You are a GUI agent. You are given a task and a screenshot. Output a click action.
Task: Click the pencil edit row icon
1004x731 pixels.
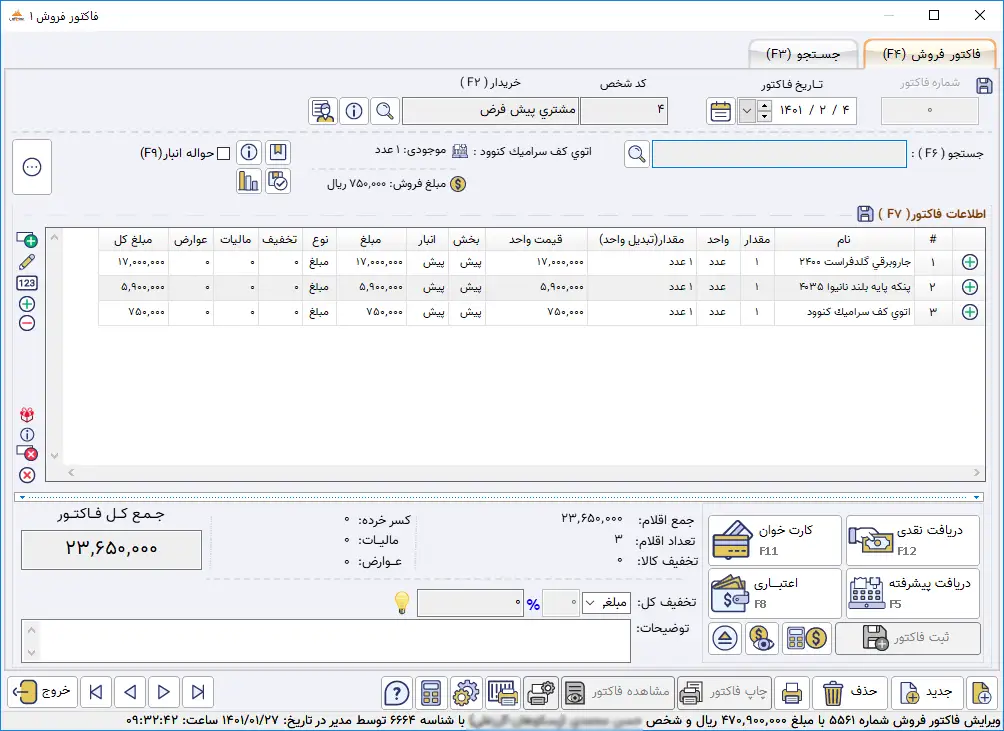click(27, 261)
